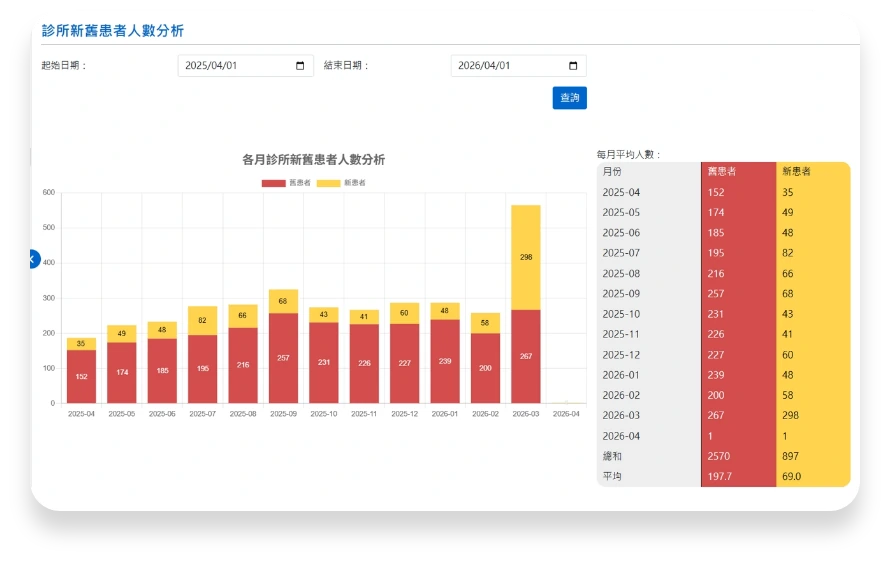Click the yellow 41 bar segment in the chart
Screen dimensions: 890x561
[364, 317]
